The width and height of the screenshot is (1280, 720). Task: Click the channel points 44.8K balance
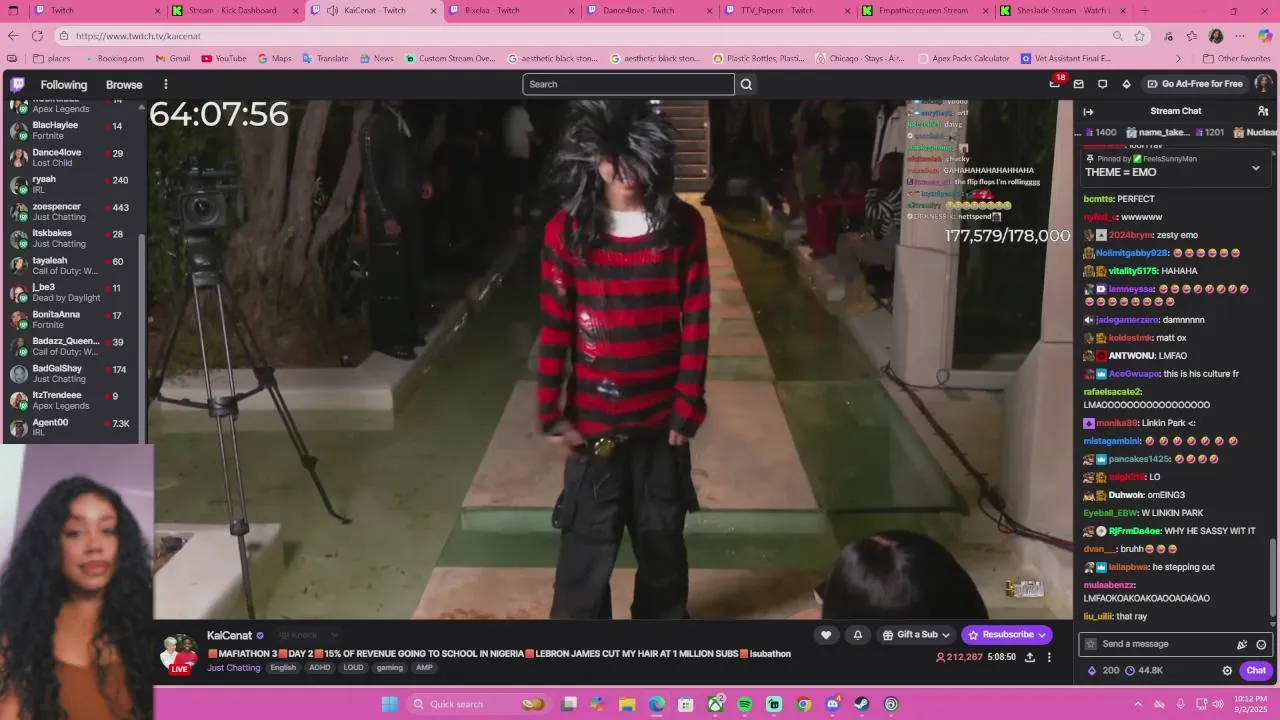[1144, 670]
